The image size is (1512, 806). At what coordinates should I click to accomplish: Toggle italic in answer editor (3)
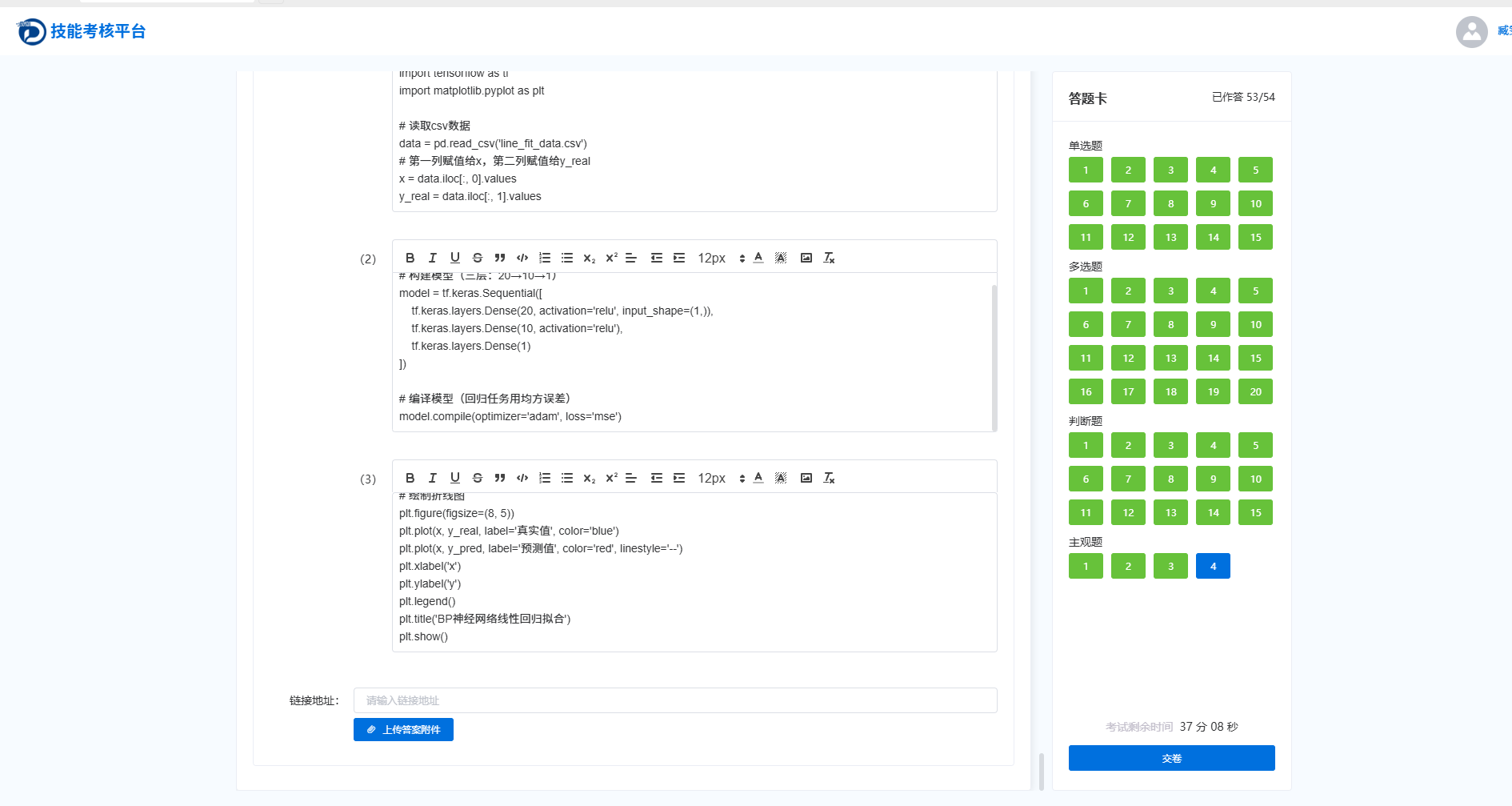(432, 478)
